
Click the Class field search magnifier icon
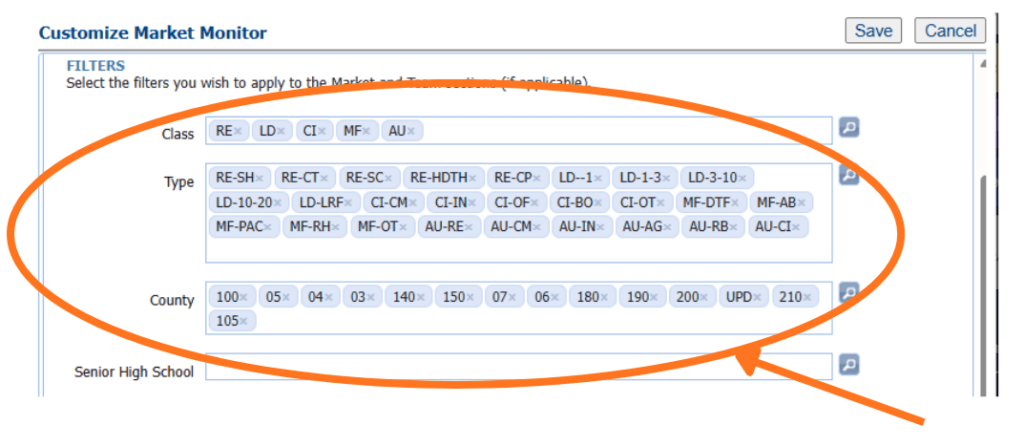[x=848, y=128]
